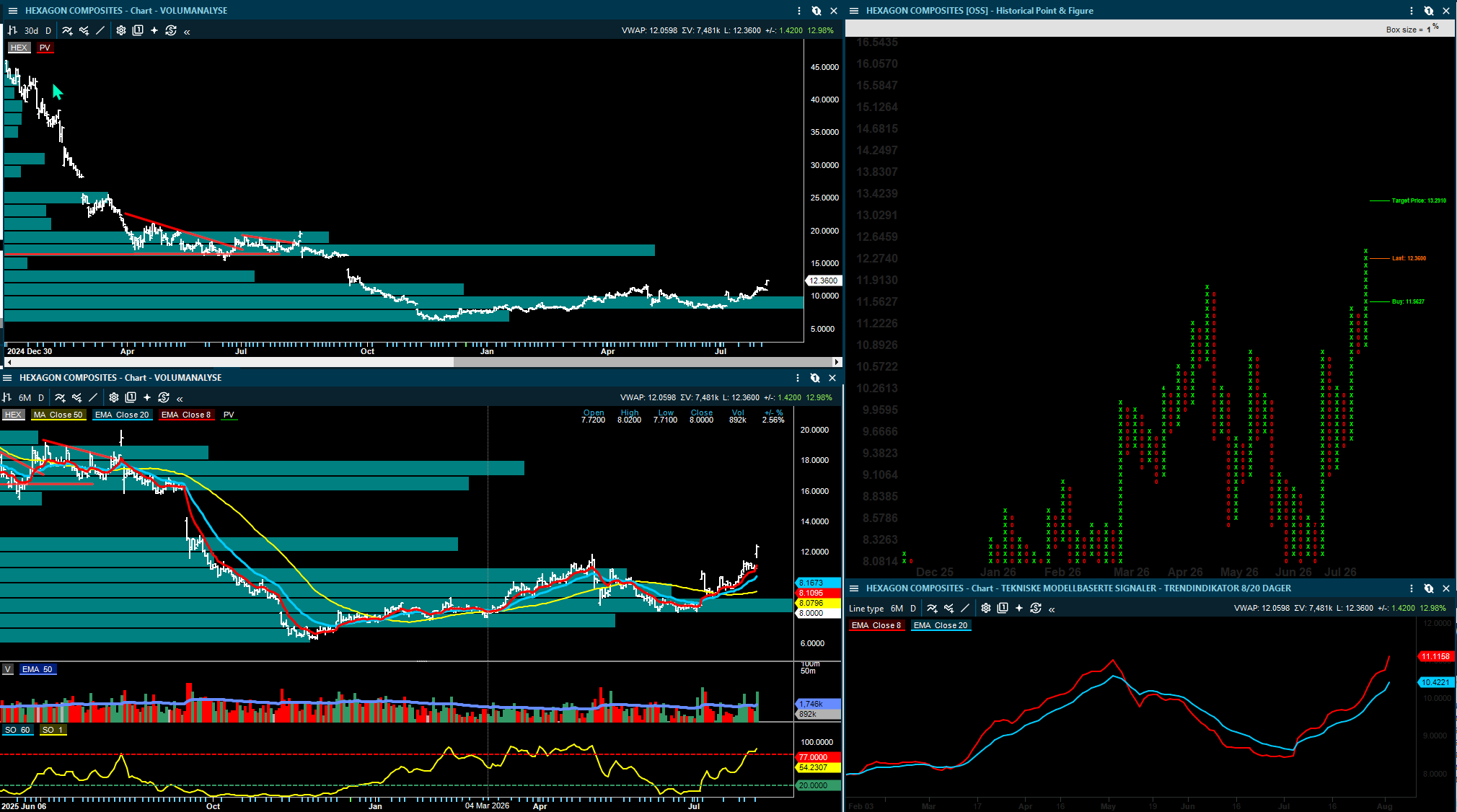Toggle crosshair tool in top chart toolbar

point(154,30)
